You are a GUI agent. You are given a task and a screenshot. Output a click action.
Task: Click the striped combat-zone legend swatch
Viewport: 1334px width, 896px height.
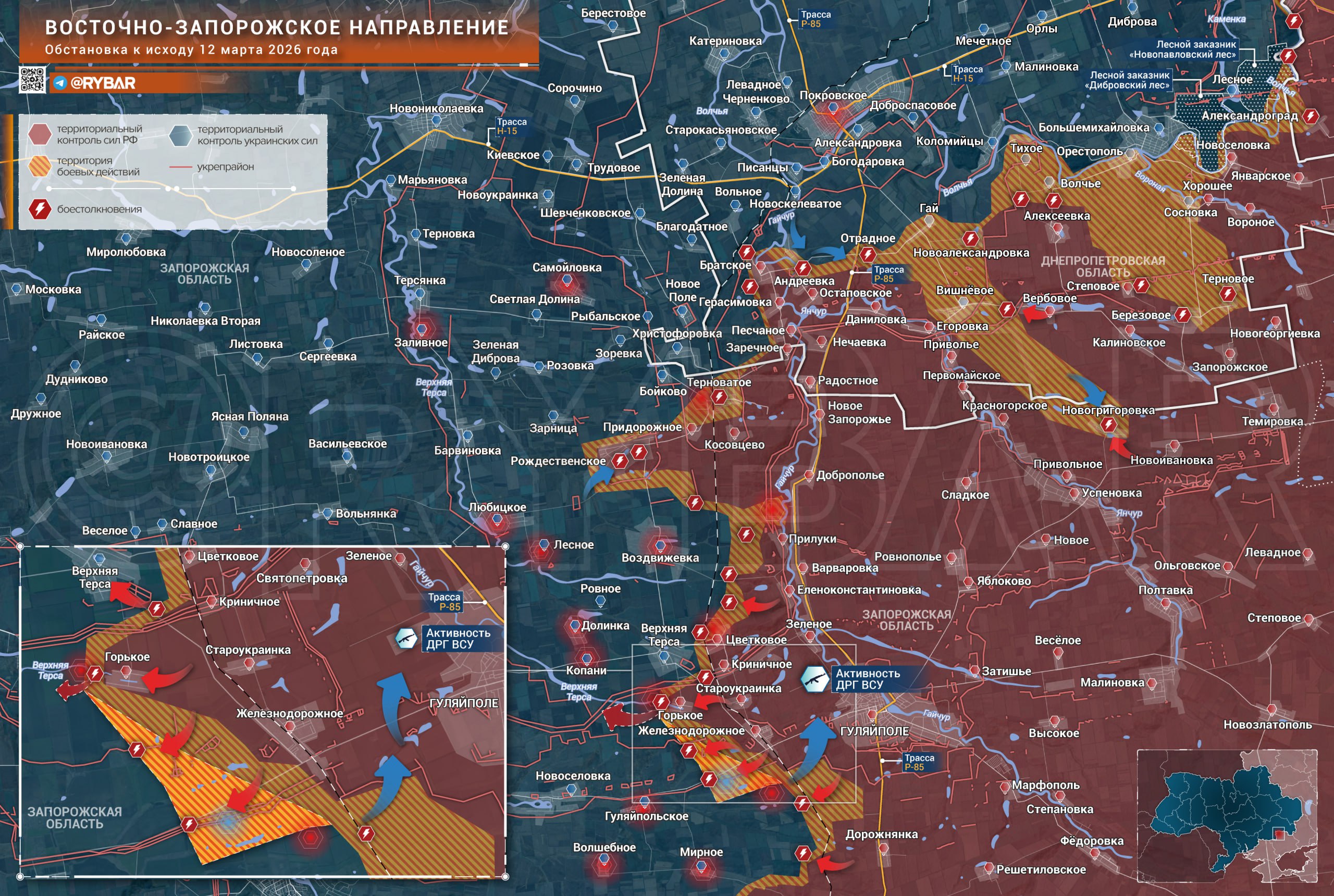coord(40,166)
